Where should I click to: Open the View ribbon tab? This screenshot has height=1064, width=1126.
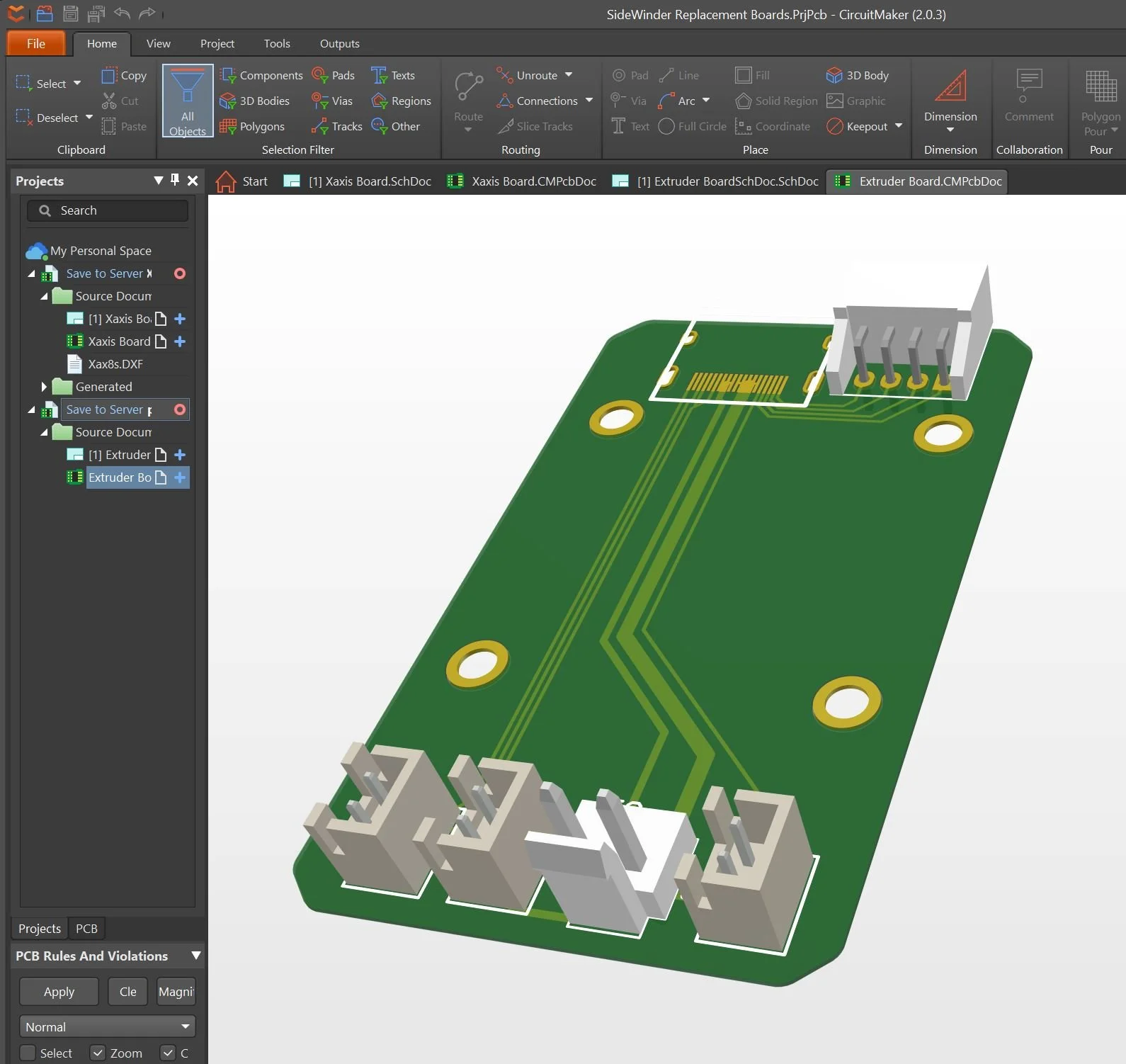click(158, 43)
